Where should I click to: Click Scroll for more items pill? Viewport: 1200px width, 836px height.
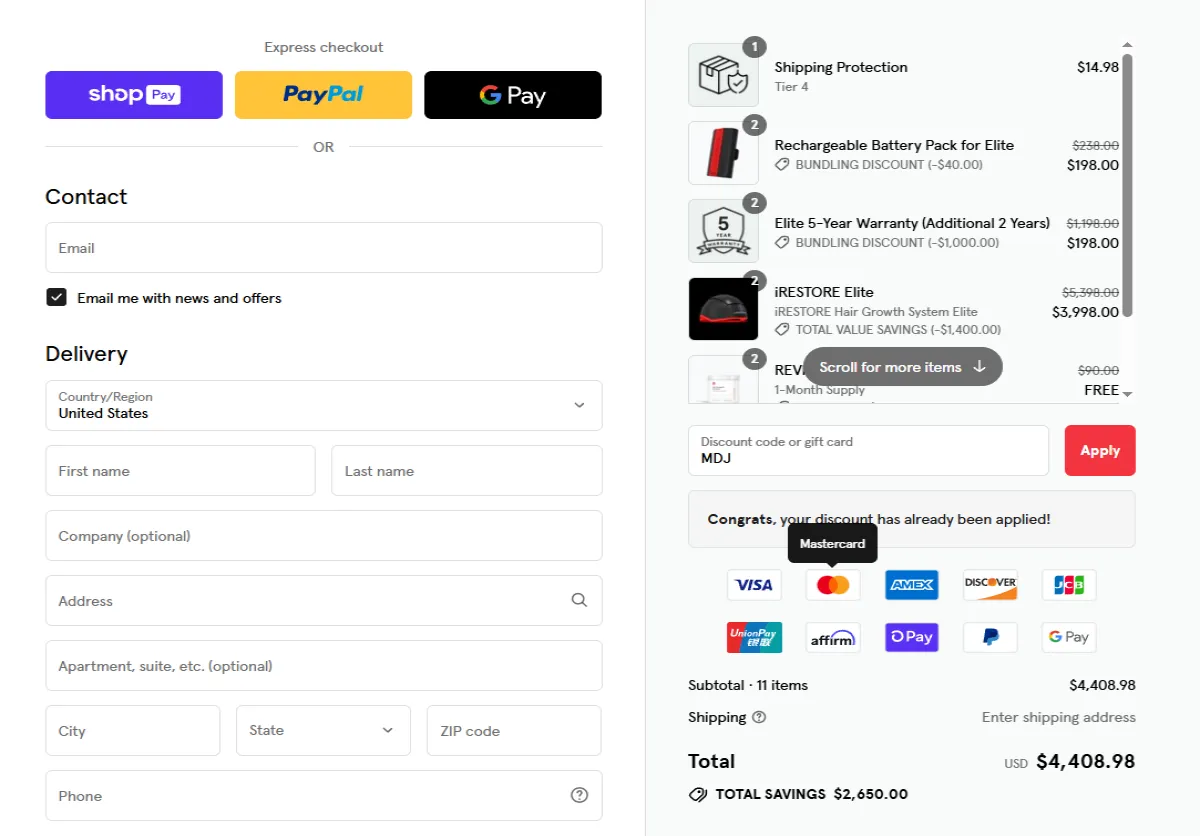(903, 367)
